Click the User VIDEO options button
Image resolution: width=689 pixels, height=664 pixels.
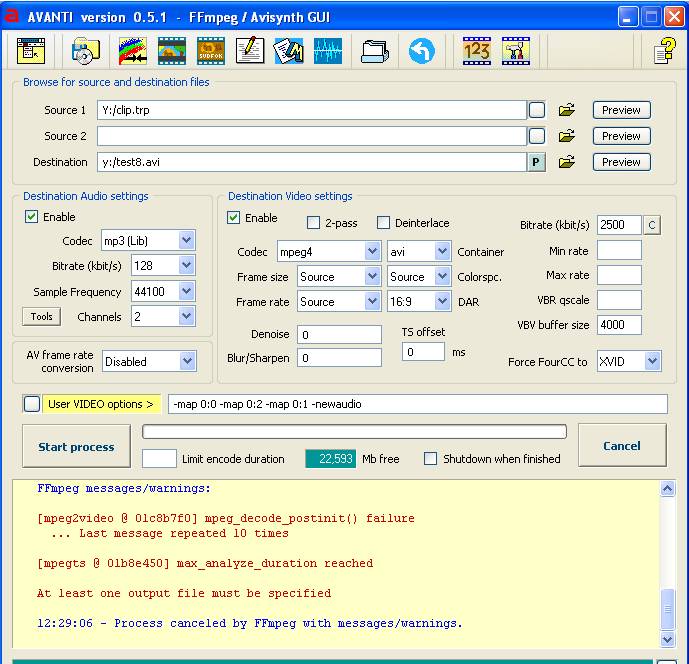(x=101, y=404)
